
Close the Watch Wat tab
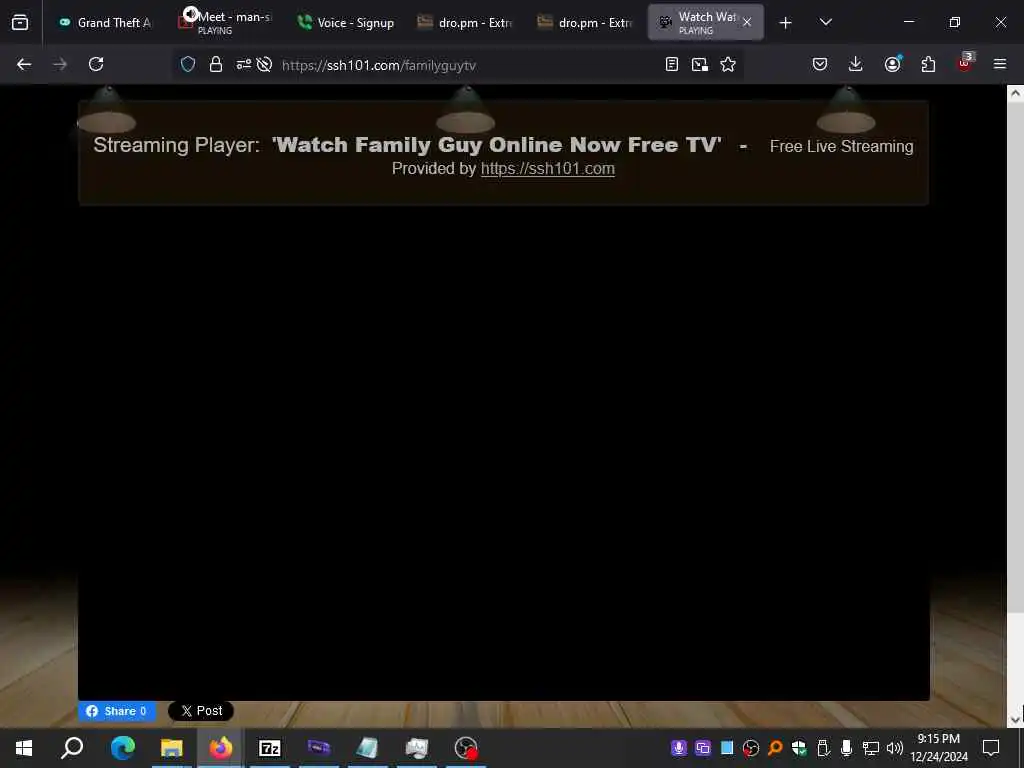pyautogui.click(x=746, y=23)
